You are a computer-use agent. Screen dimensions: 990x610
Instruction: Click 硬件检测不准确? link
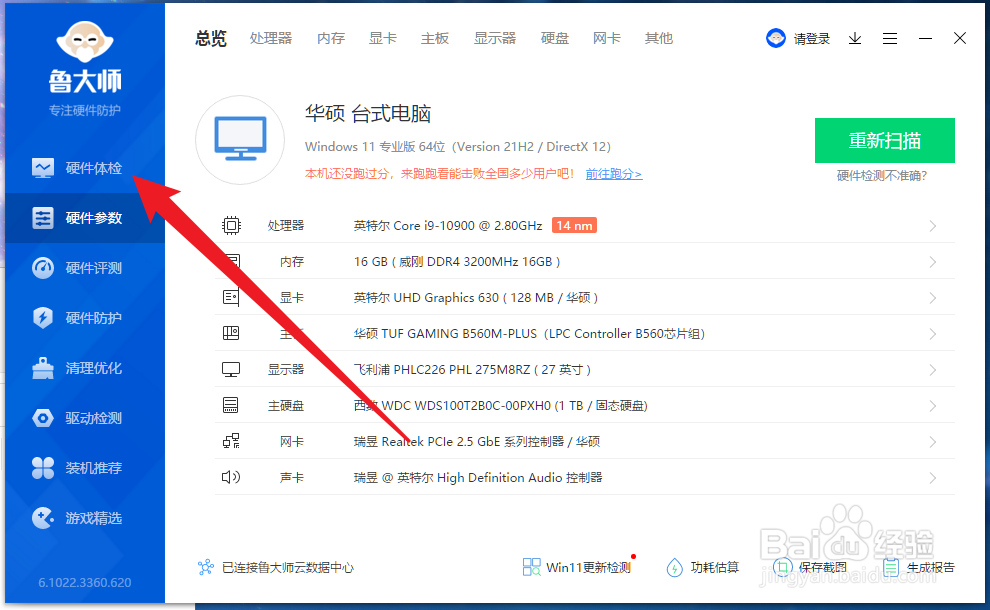pyautogui.click(x=881, y=176)
